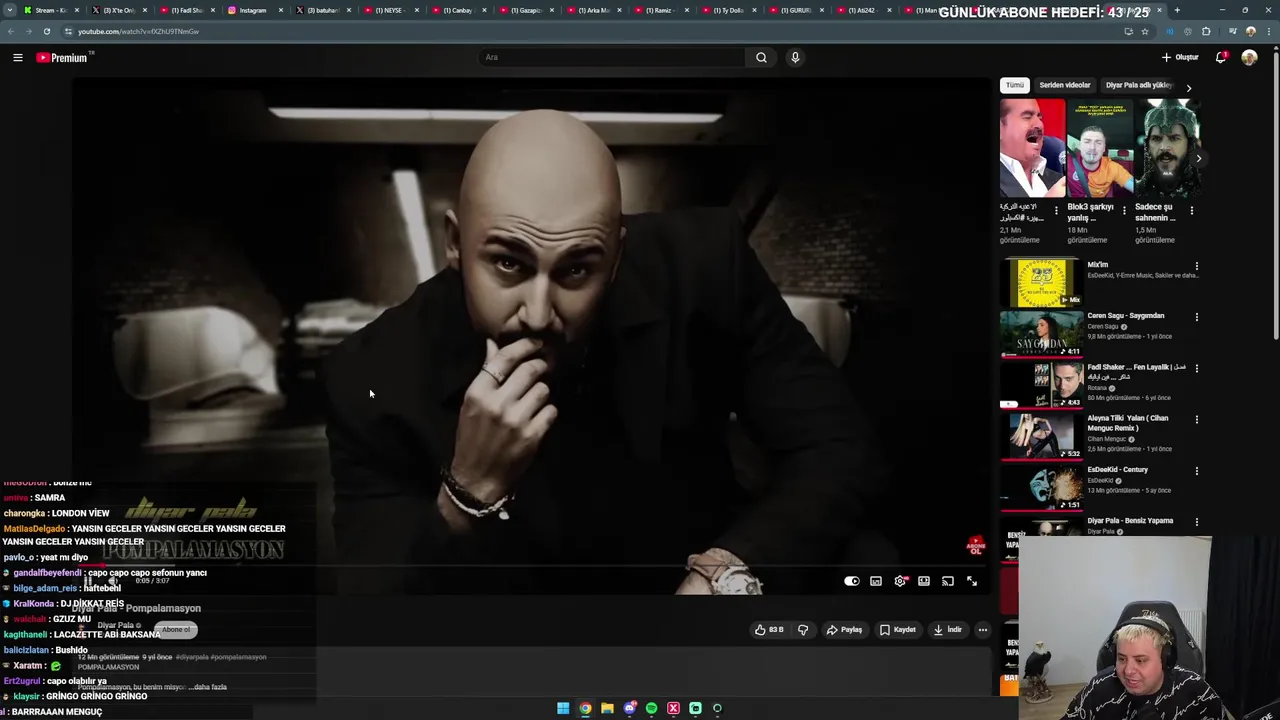Open the tab search dropdown arrow

10,10
